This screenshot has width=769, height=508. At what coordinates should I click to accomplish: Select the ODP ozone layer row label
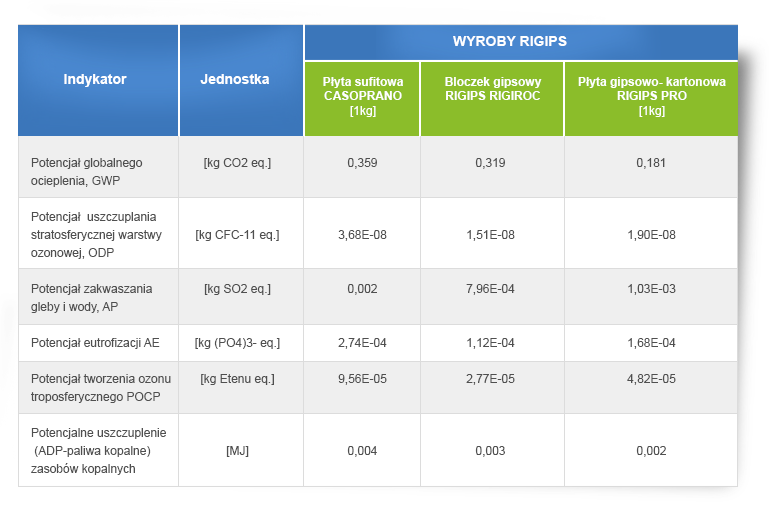[x=96, y=235]
